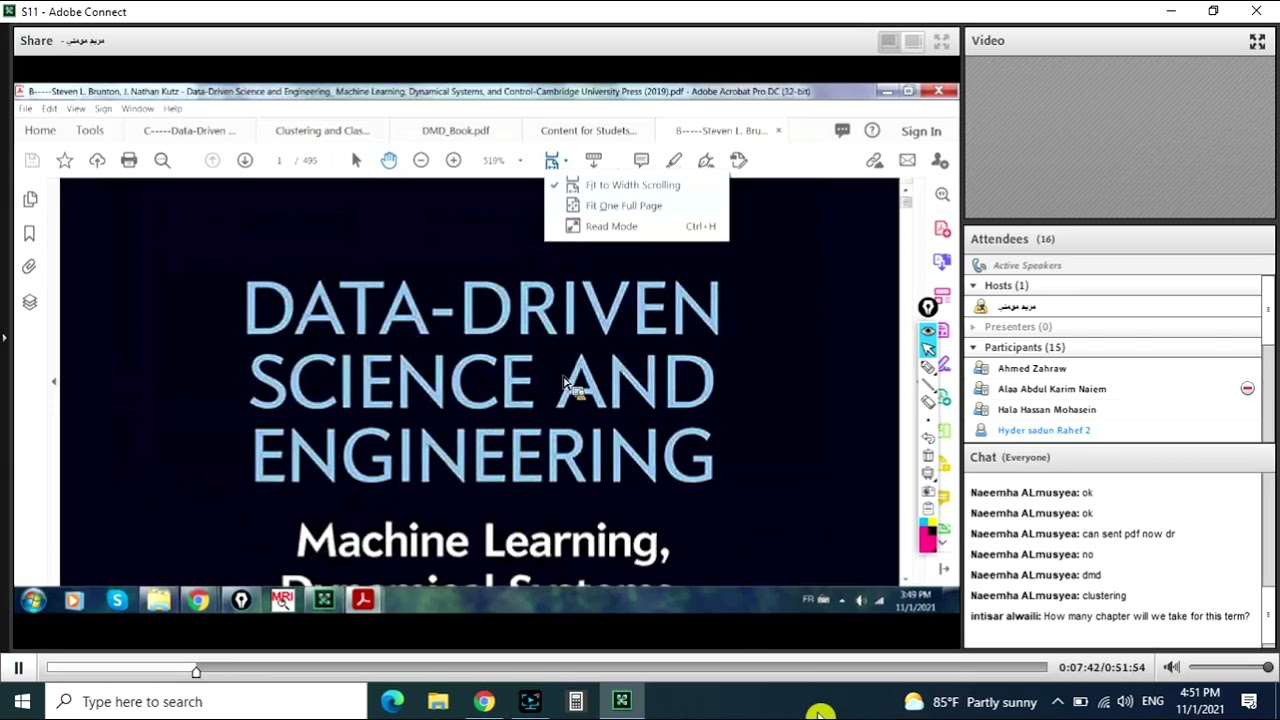This screenshot has width=1280, height=720.
Task: Switch to C-----Data-Driven document tab
Action: pyautogui.click(x=190, y=131)
